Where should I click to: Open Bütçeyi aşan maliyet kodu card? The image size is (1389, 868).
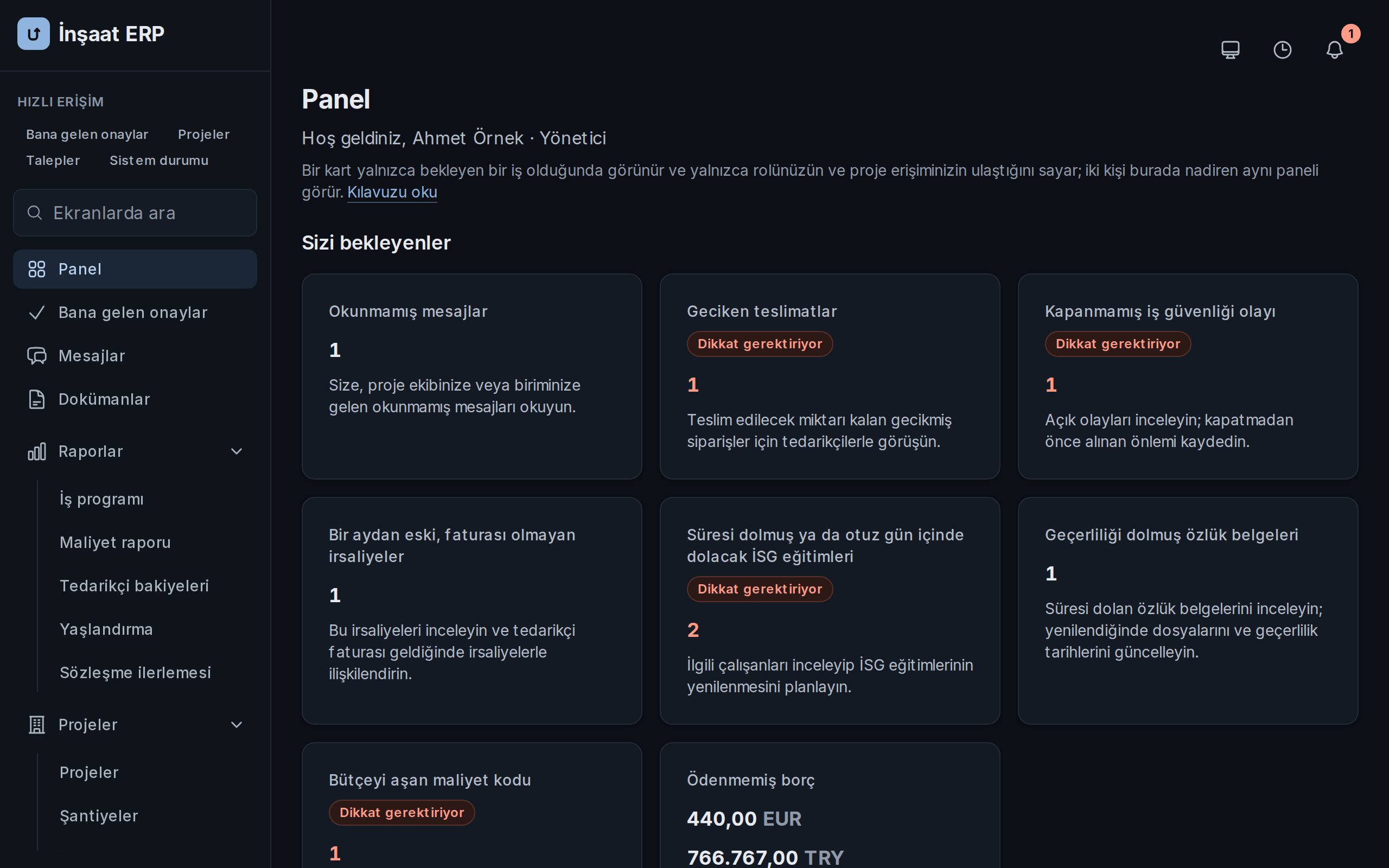[x=472, y=806]
